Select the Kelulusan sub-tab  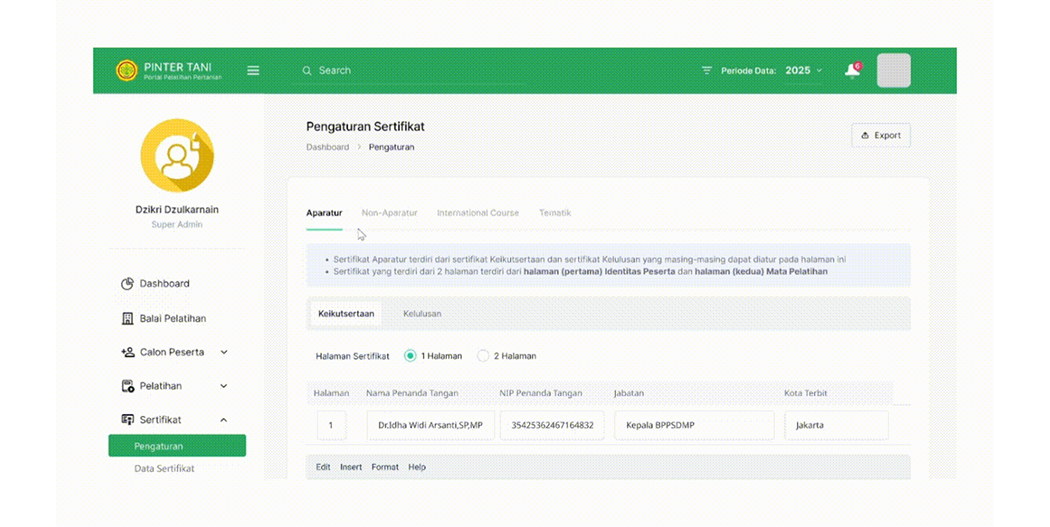(x=422, y=313)
